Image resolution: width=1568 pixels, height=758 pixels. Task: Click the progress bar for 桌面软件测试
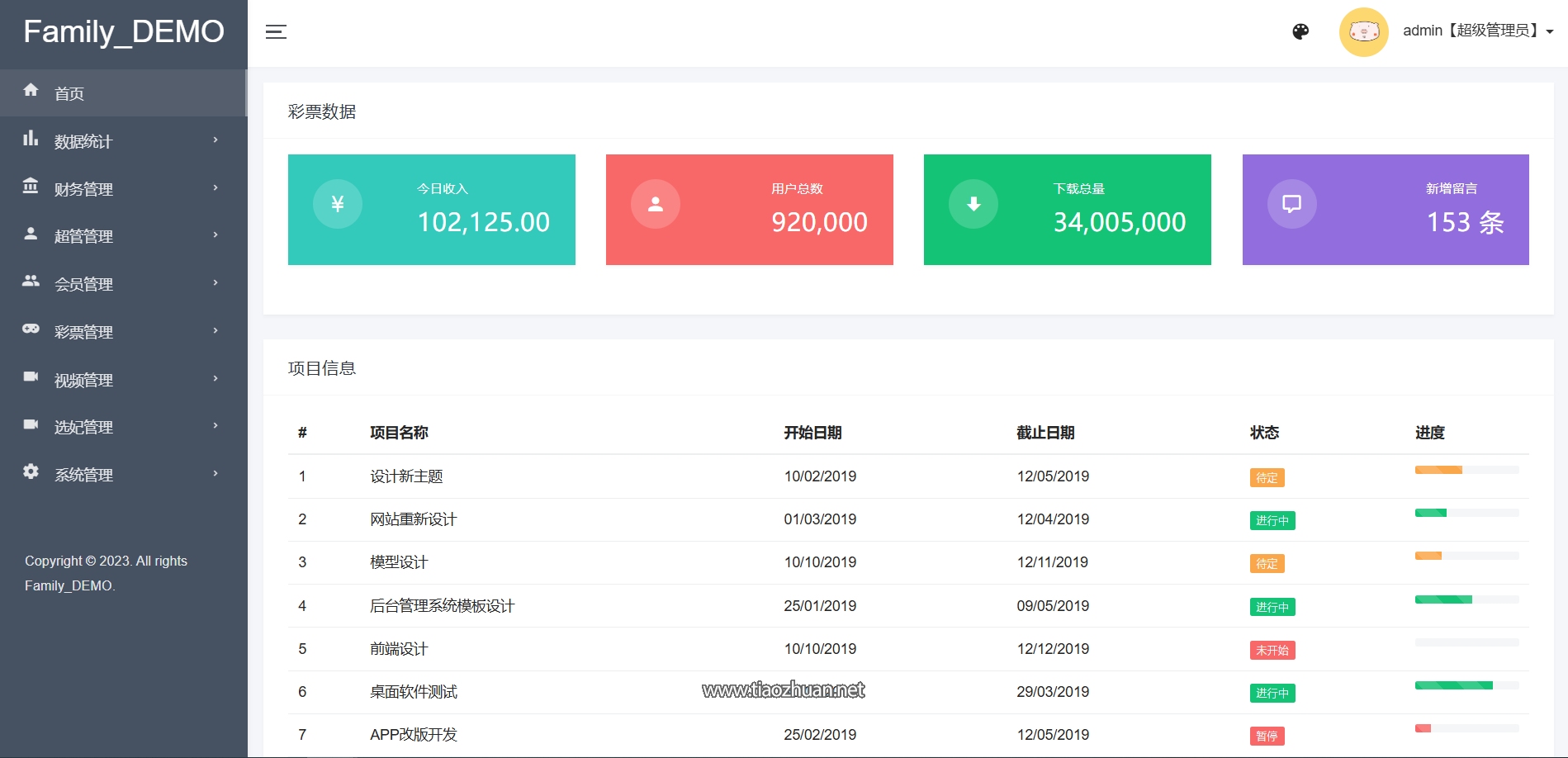[x=1466, y=685]
